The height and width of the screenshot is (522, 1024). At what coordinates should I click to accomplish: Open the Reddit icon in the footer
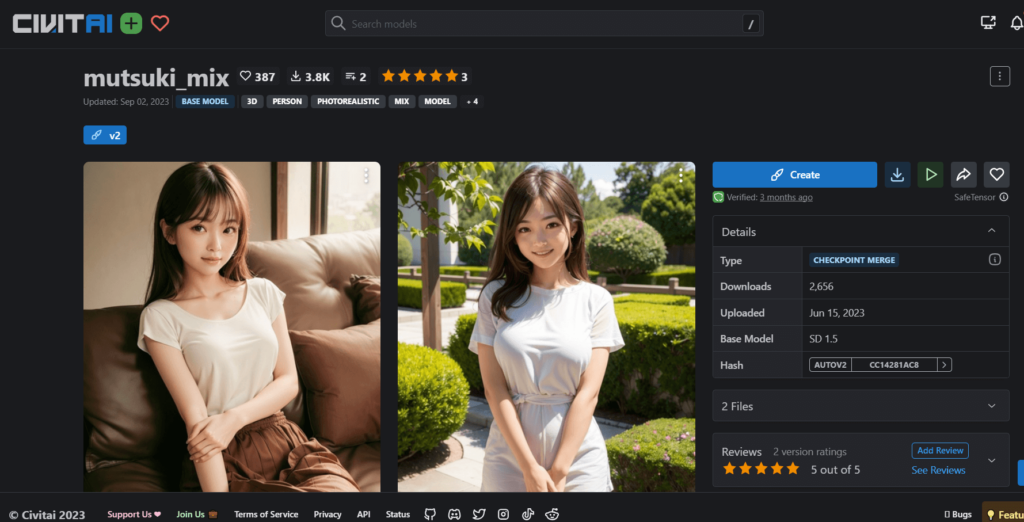[551, 514]
